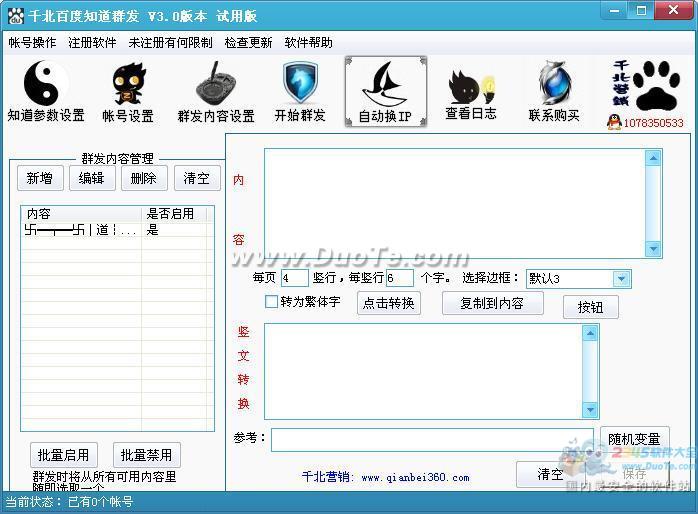Image resolution: width=698 pixels, height=514 pixels.
Task: Click the QQ penguin contact icon
Action: [x=614, y=122]
